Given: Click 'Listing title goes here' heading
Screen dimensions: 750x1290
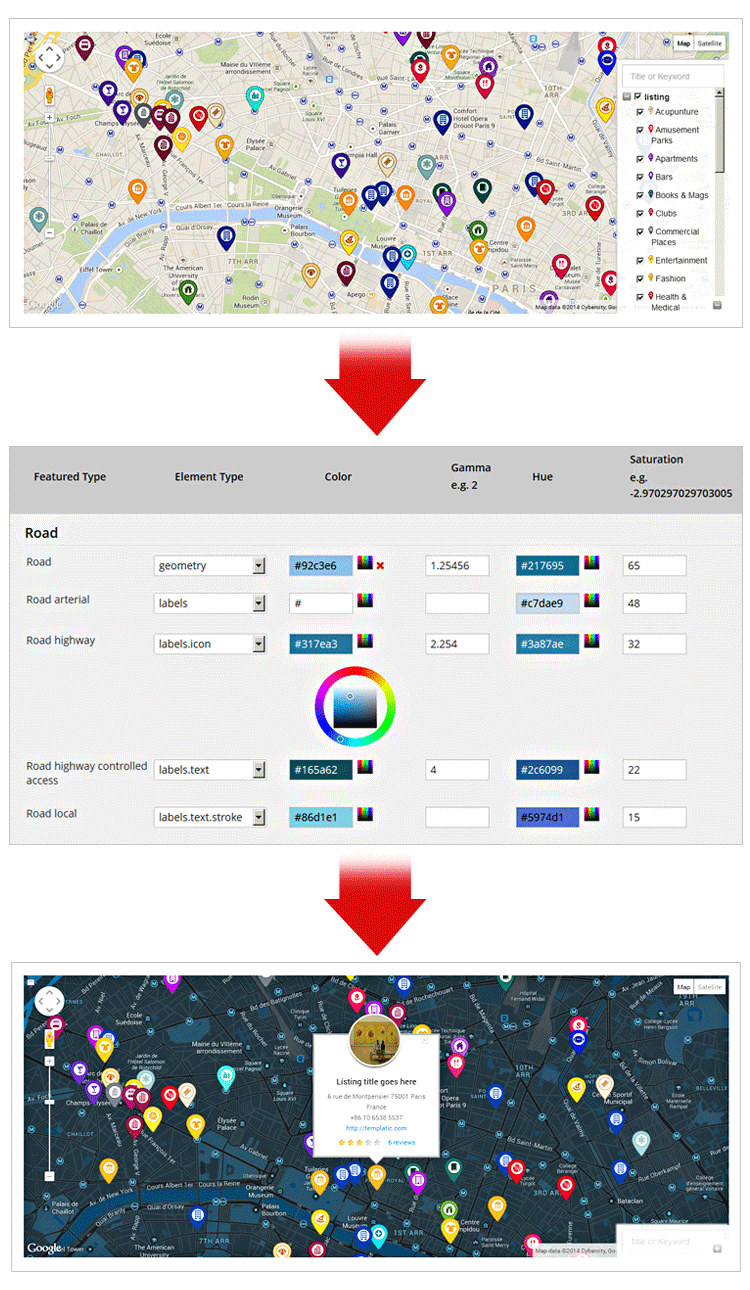Looking at the screenshot, I should (376, 1081).
